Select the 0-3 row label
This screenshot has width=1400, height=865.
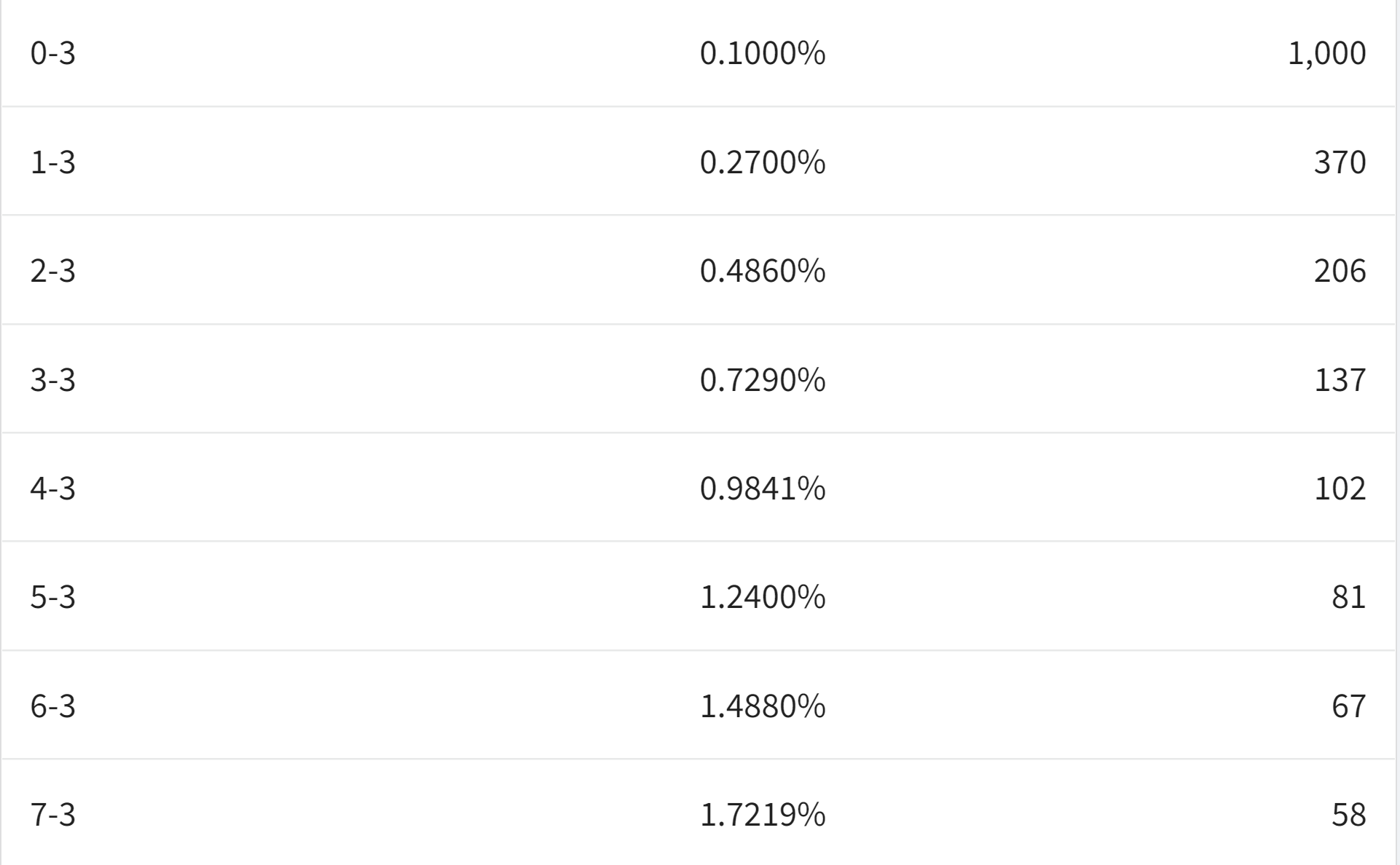[52, 53]
